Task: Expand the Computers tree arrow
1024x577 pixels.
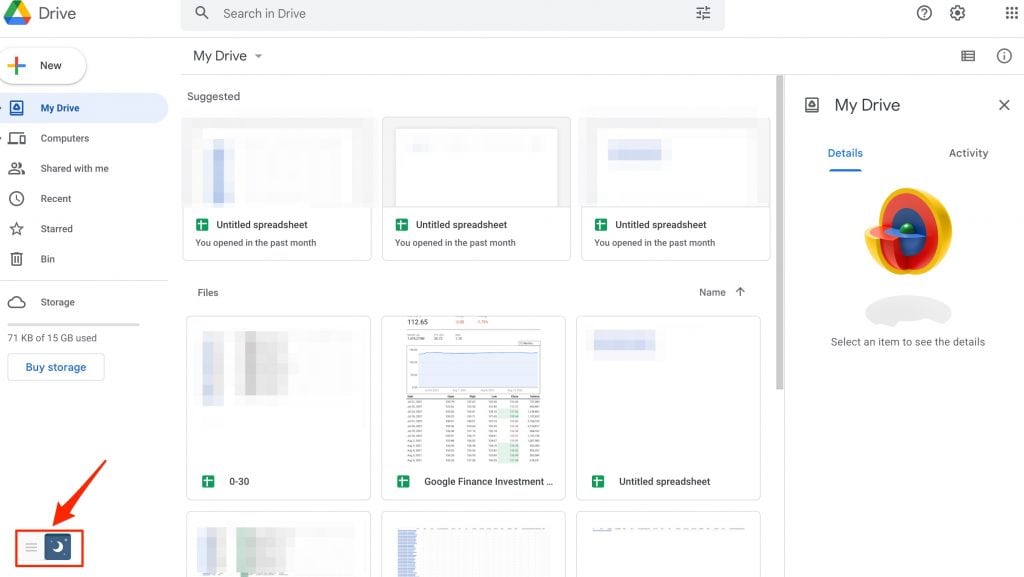Action: (x=1, y=138)
